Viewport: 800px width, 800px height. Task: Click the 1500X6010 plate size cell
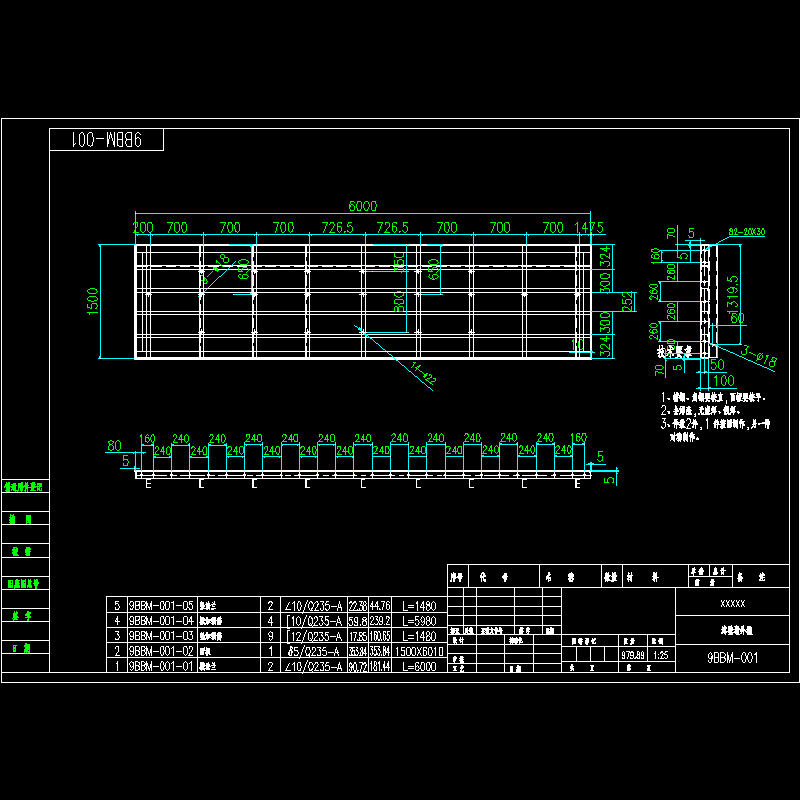[419, 651]
